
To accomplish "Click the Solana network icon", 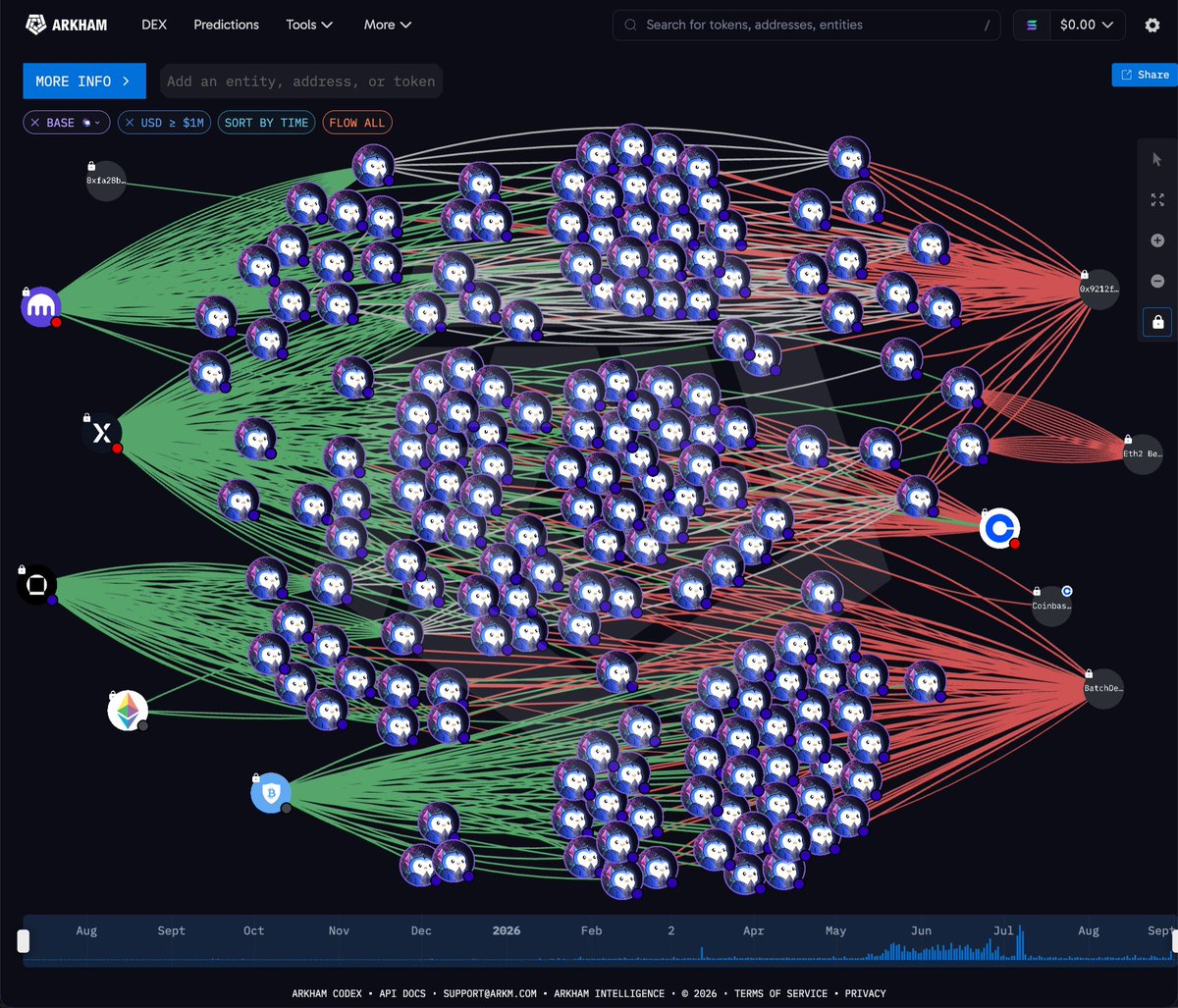I will coord(1032,26).
